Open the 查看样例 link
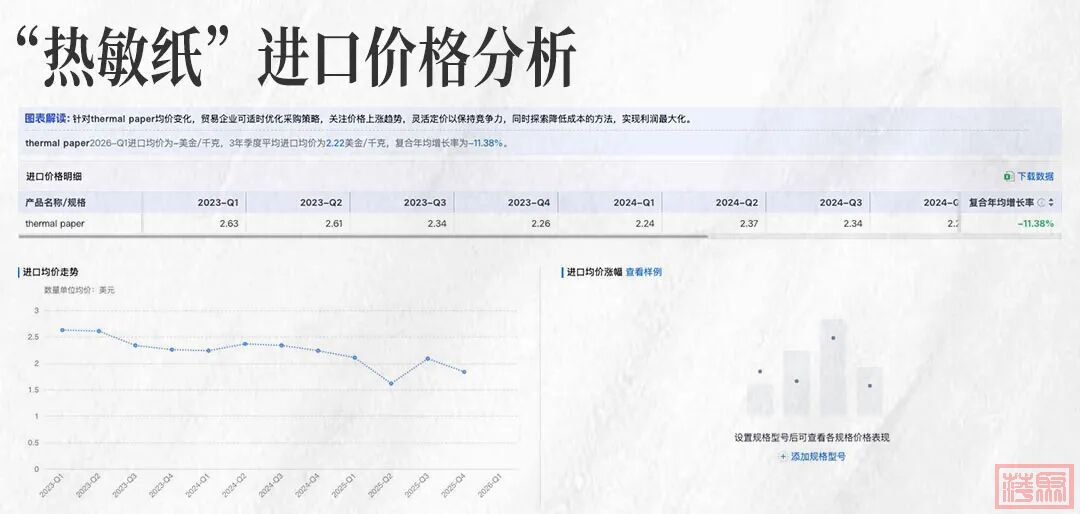 (x=643, y=272)
